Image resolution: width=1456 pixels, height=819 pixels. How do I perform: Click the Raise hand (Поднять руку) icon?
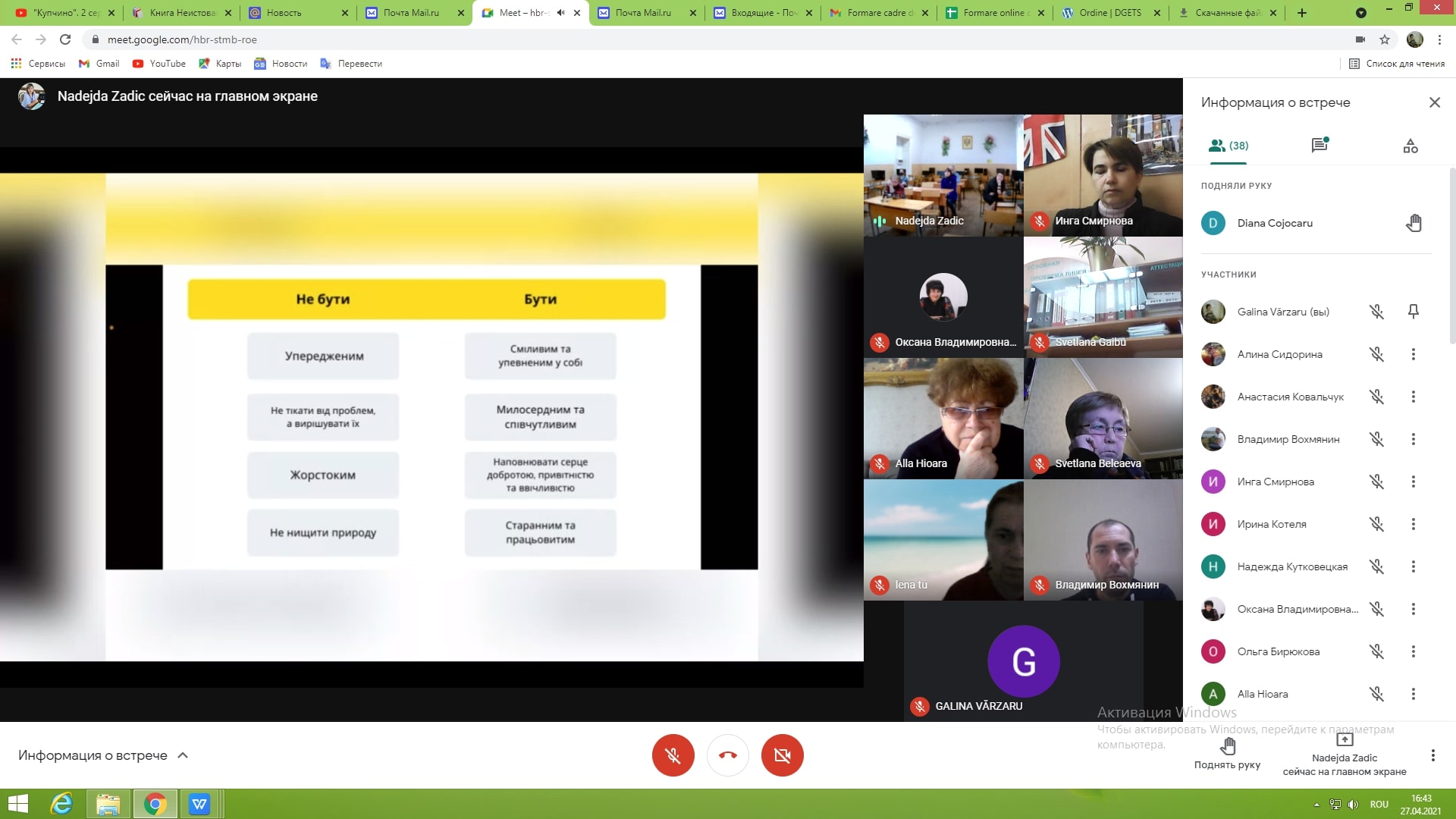[x=1227, y=747]
